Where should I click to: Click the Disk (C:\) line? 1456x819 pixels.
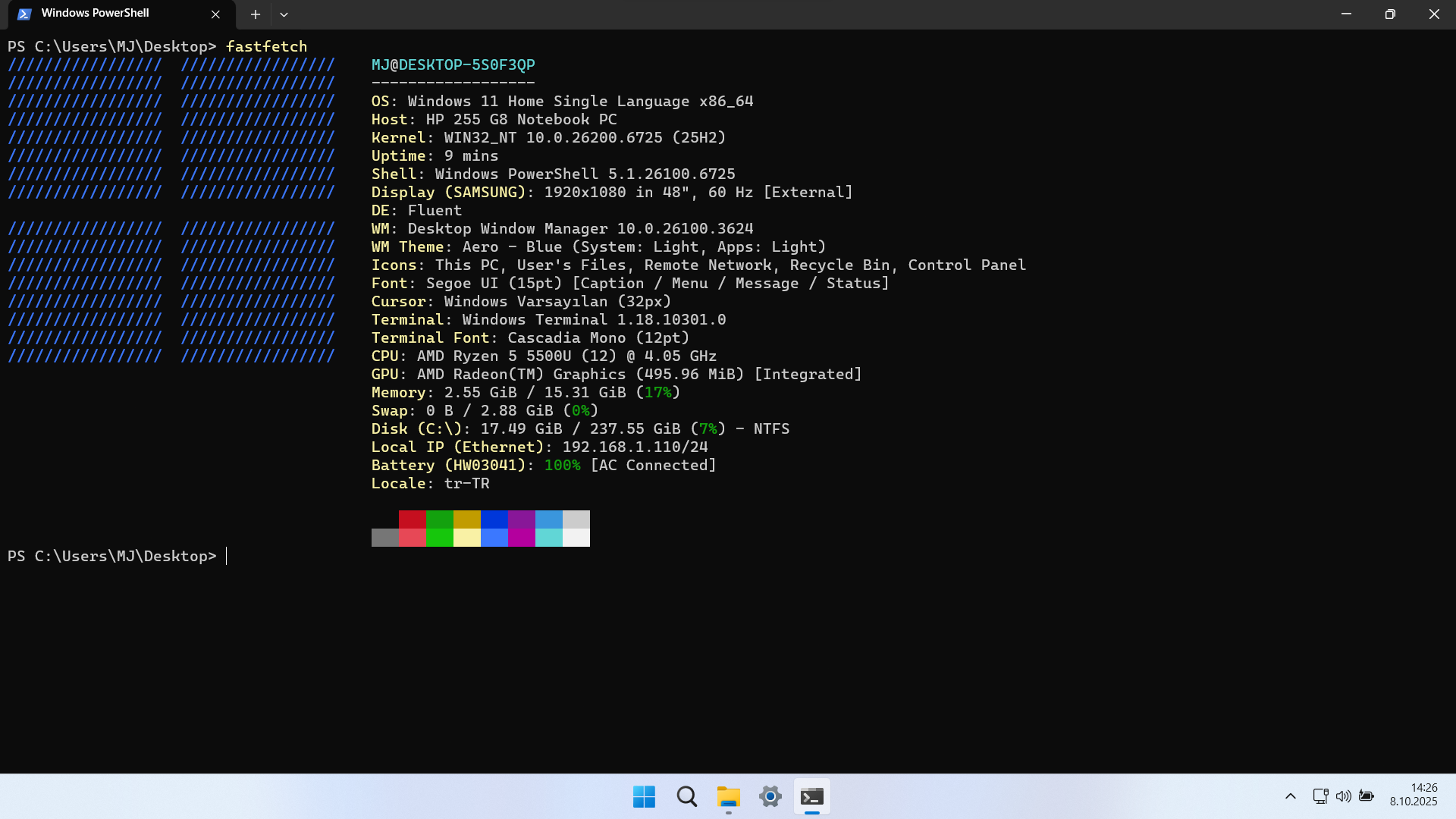581,428
